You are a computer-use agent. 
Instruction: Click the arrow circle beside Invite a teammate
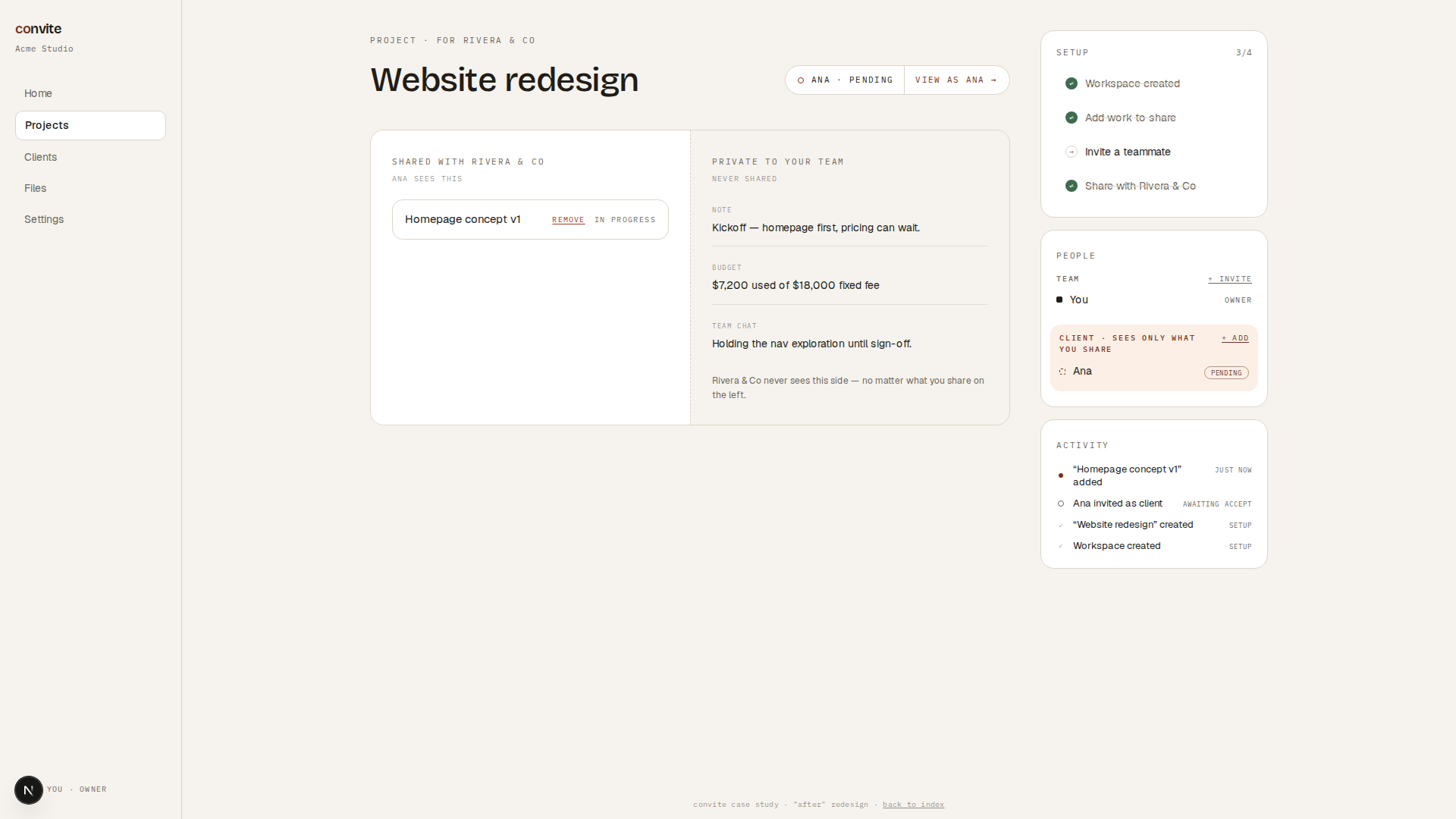[1072, 152]
